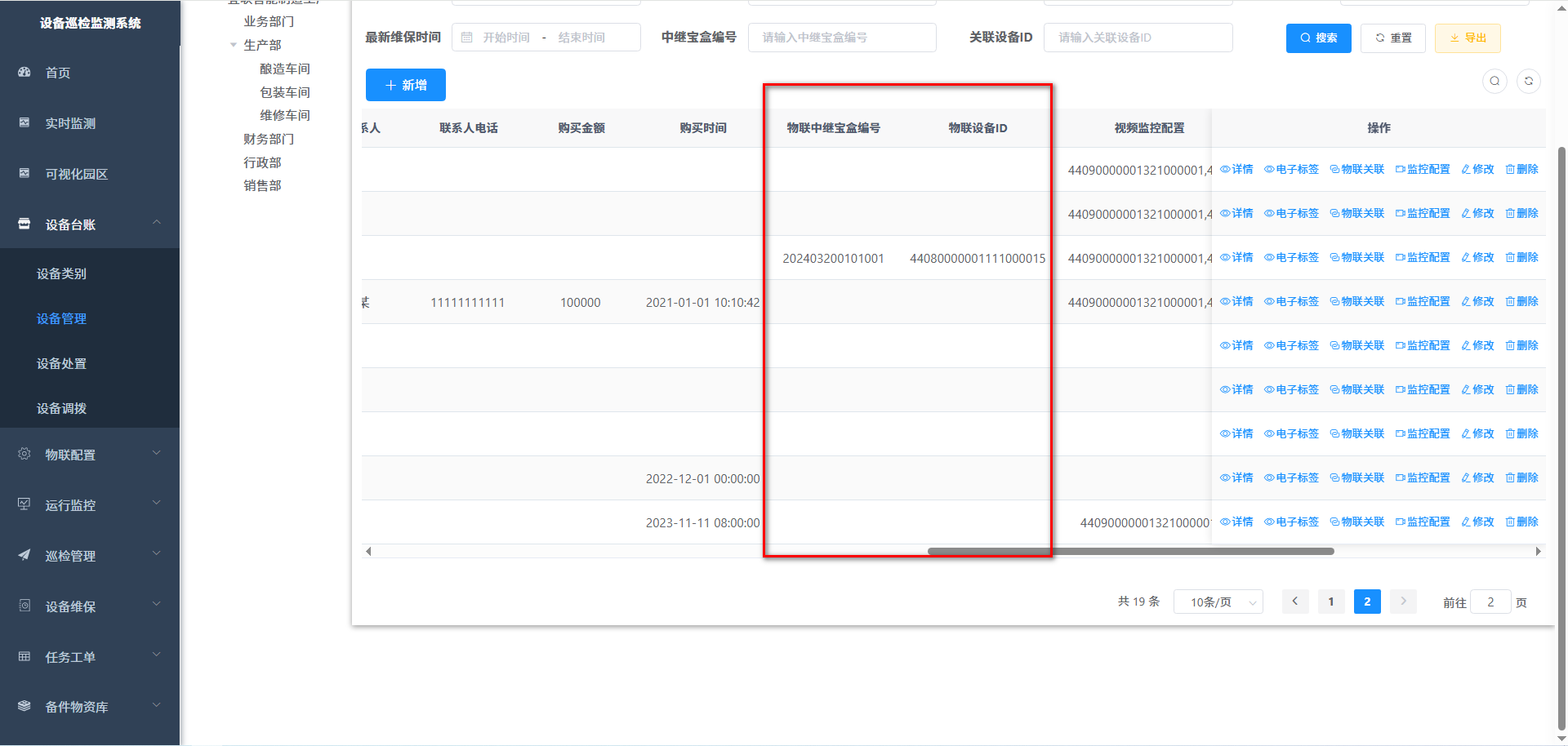
Task: Click 删除 in the last table row
Action: (1521, 522)
